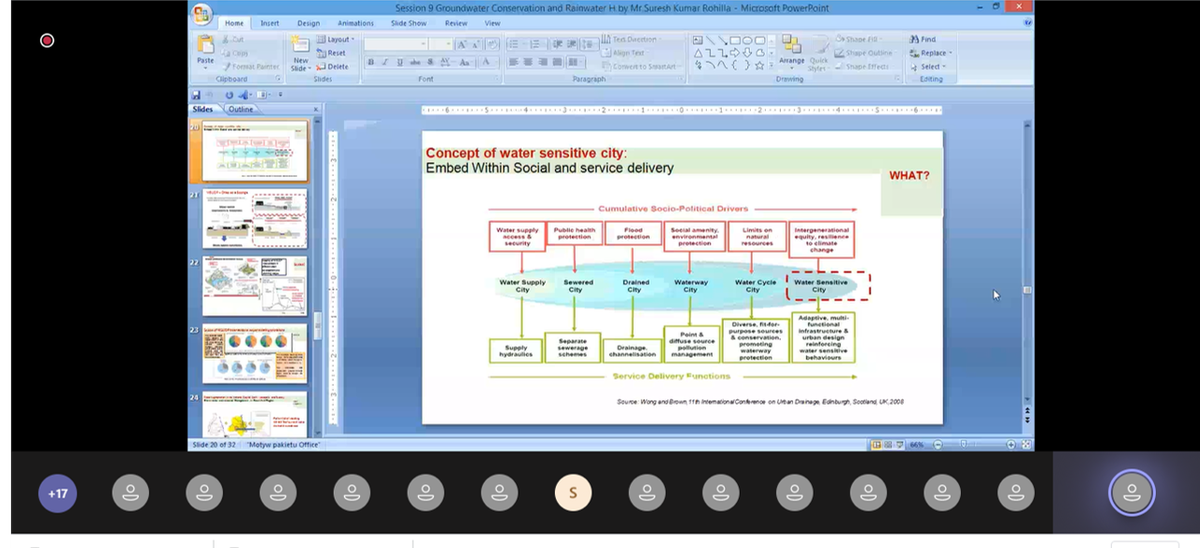Switch to the Outline pane tab
This screenshot has width=1200, height=548.
241,108
